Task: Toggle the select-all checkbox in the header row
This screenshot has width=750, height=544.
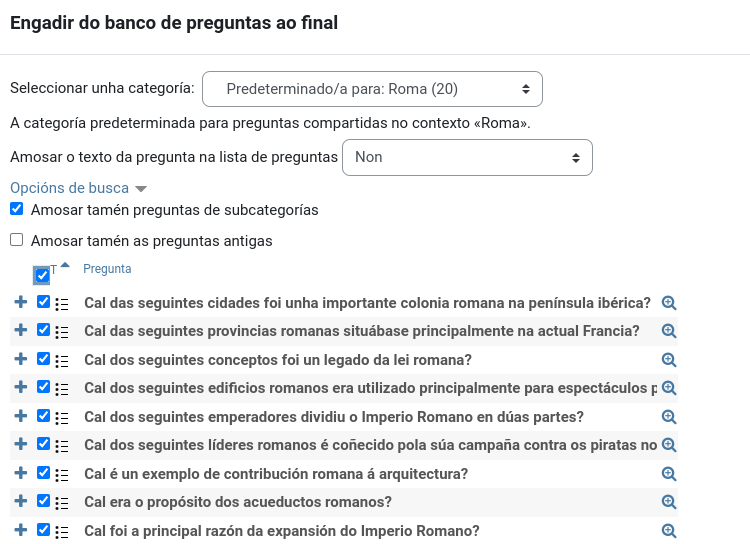Action: tap(42, 276)
